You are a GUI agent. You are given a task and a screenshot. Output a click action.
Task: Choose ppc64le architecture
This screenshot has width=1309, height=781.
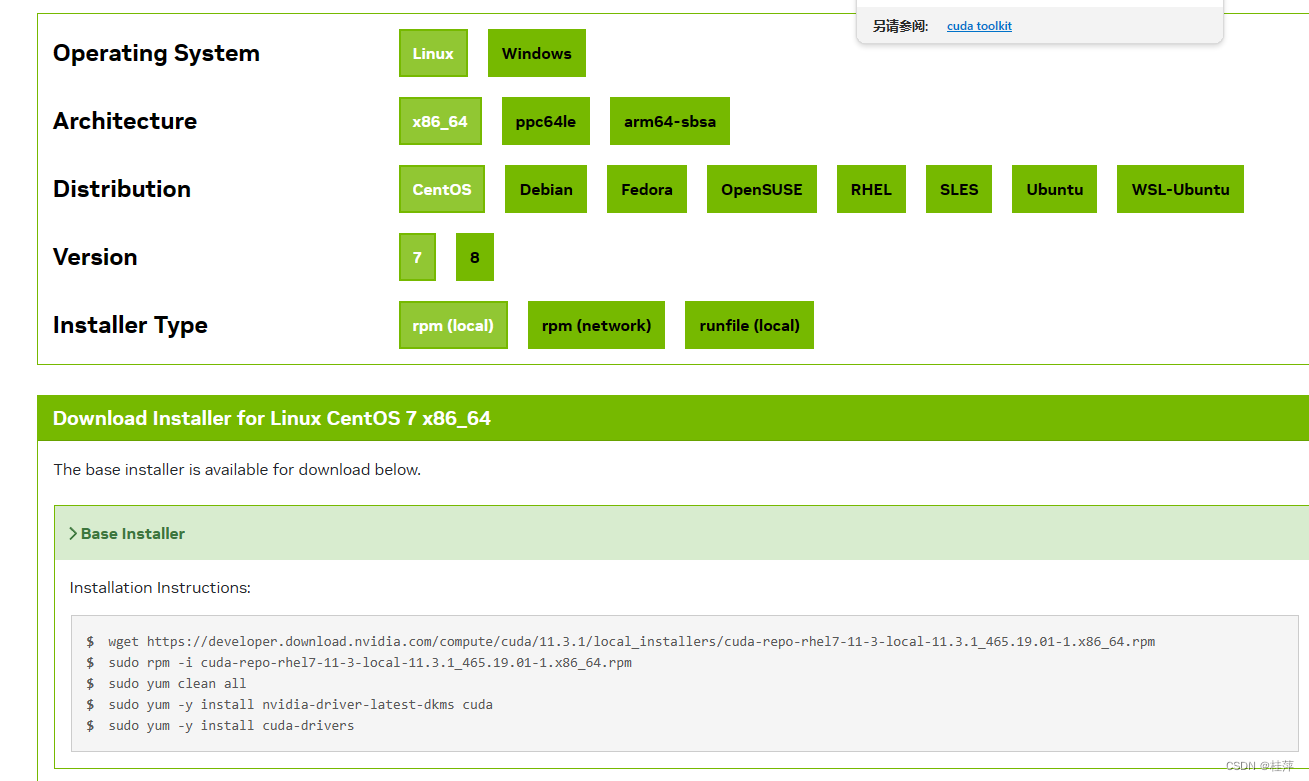546,121
